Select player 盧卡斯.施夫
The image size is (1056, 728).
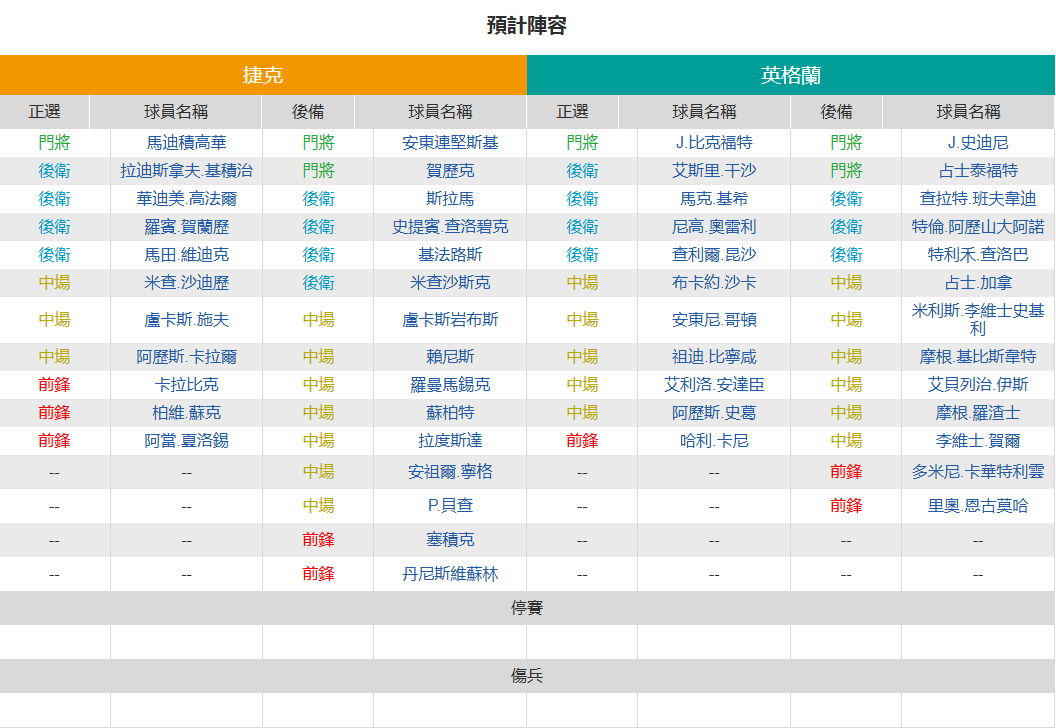tap(187, 320)
